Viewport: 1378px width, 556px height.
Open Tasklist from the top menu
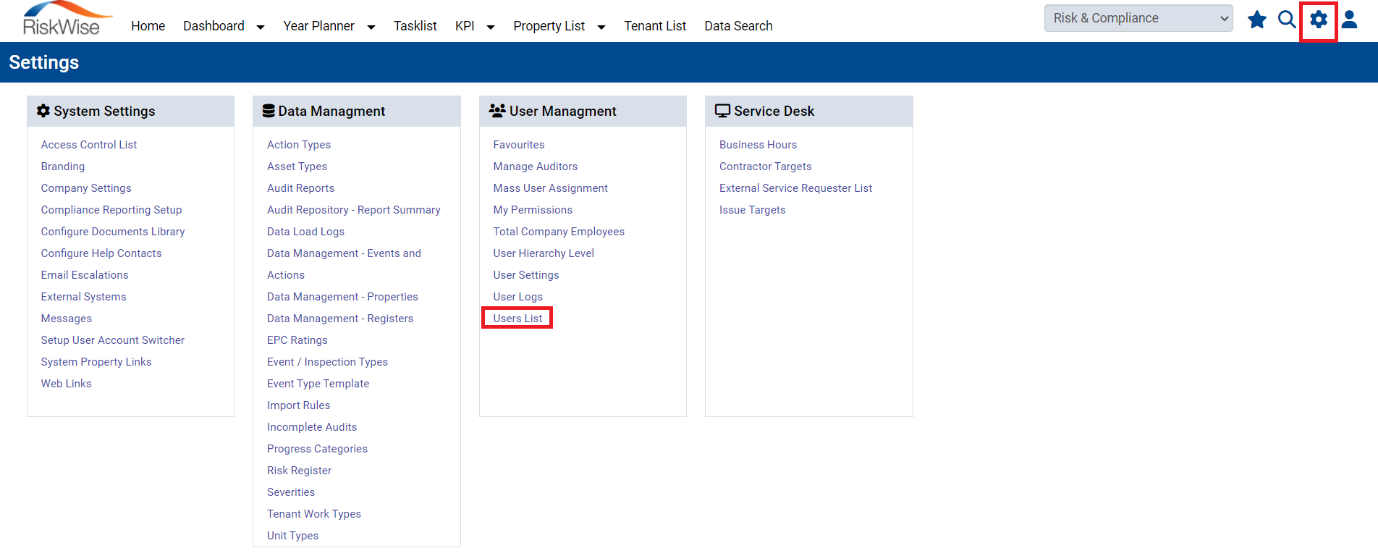(415, 26)
